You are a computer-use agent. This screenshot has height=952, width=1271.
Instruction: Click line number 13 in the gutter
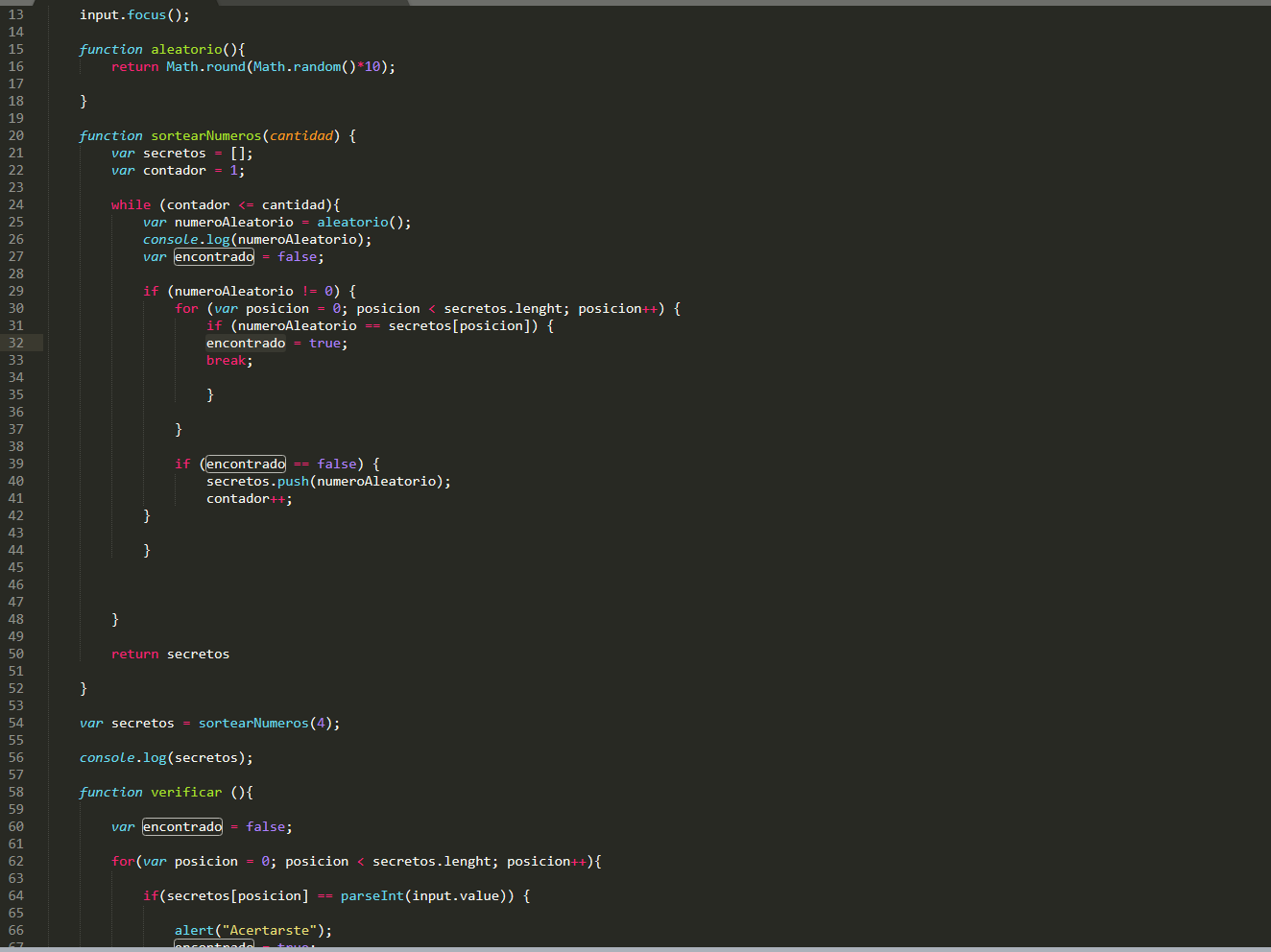coord(16,14)
